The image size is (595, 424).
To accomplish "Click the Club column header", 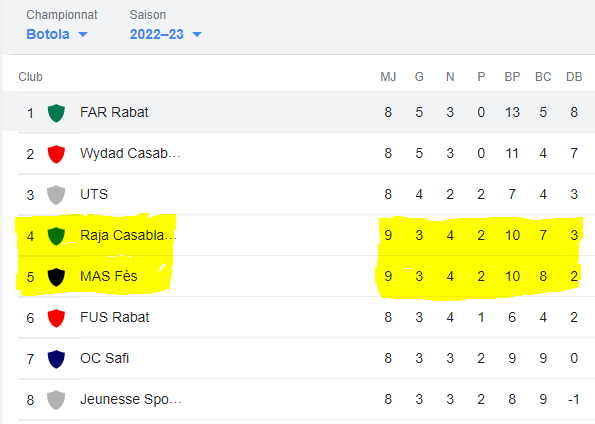I will point(30,77).
